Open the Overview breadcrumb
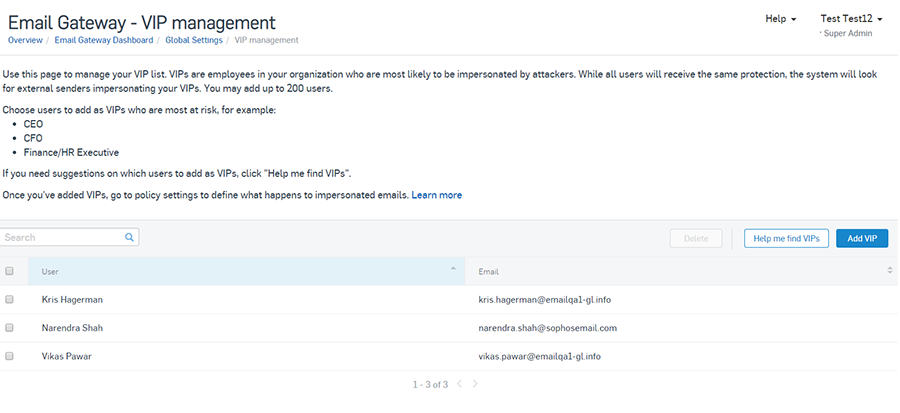The width and height of the screenshot is (900, 413). (25, 40)
